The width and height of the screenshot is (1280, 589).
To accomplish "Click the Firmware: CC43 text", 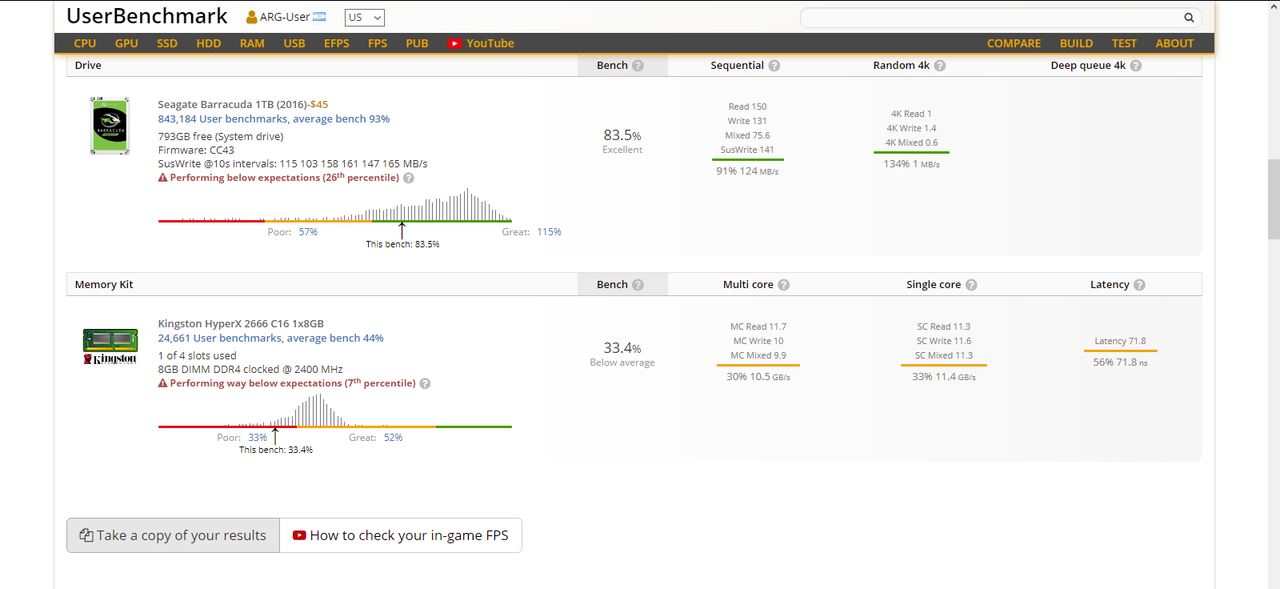I will click(196, 150).
